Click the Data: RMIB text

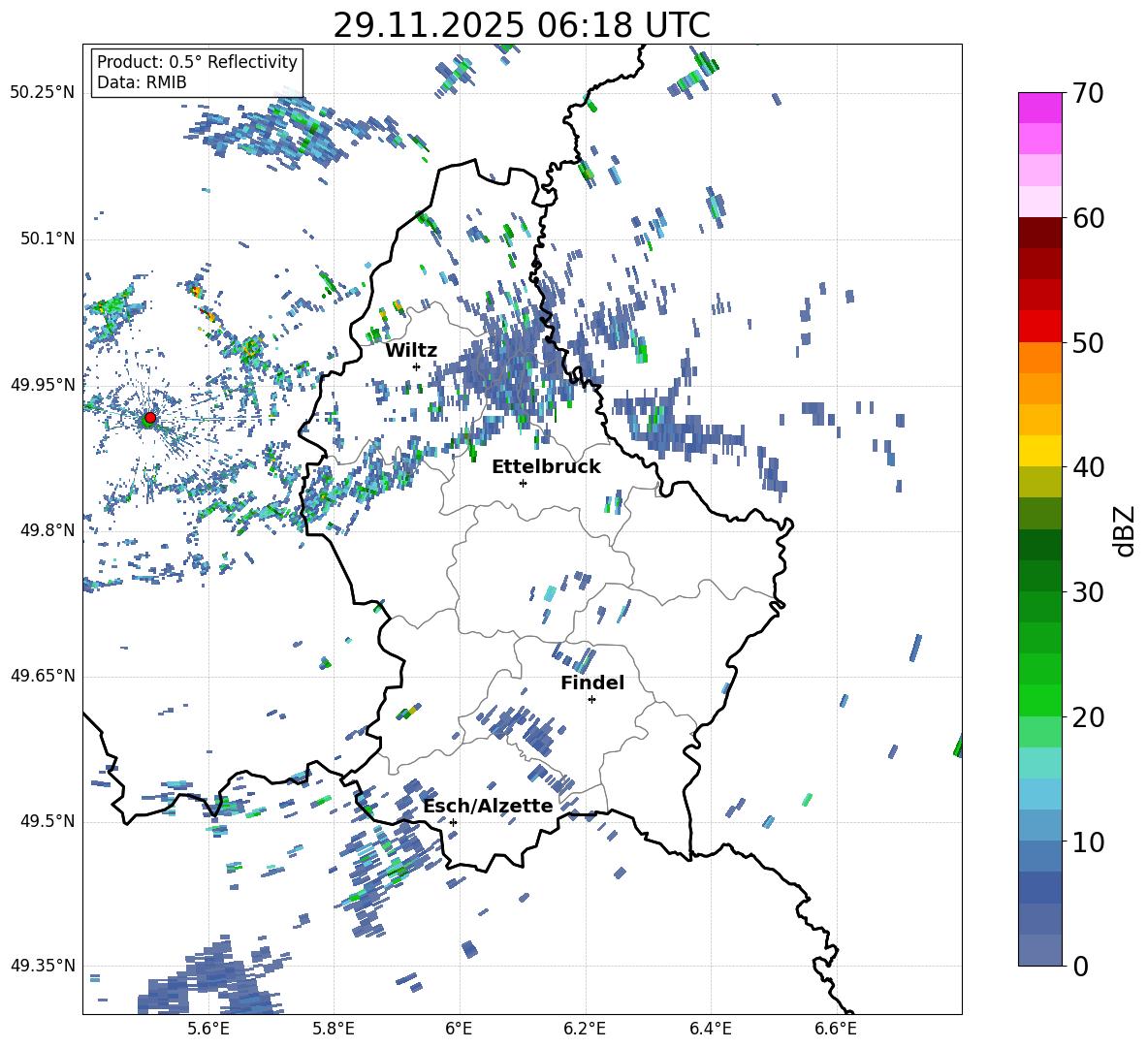[142, 82]
